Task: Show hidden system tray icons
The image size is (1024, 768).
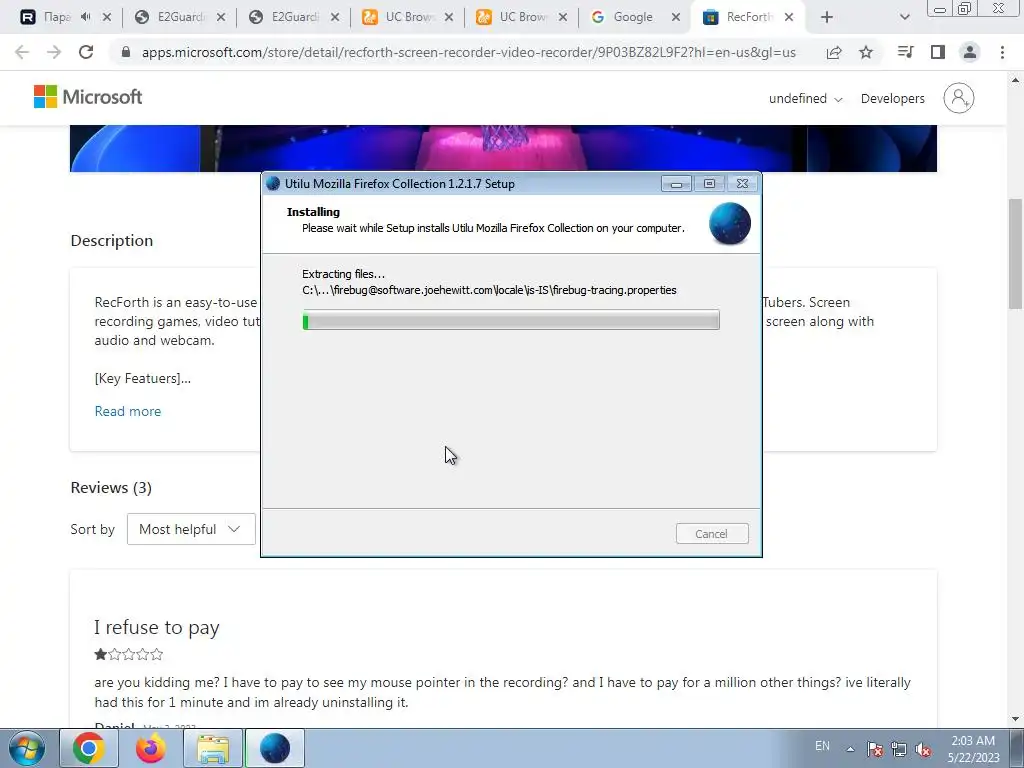Action: click(850, 749)
